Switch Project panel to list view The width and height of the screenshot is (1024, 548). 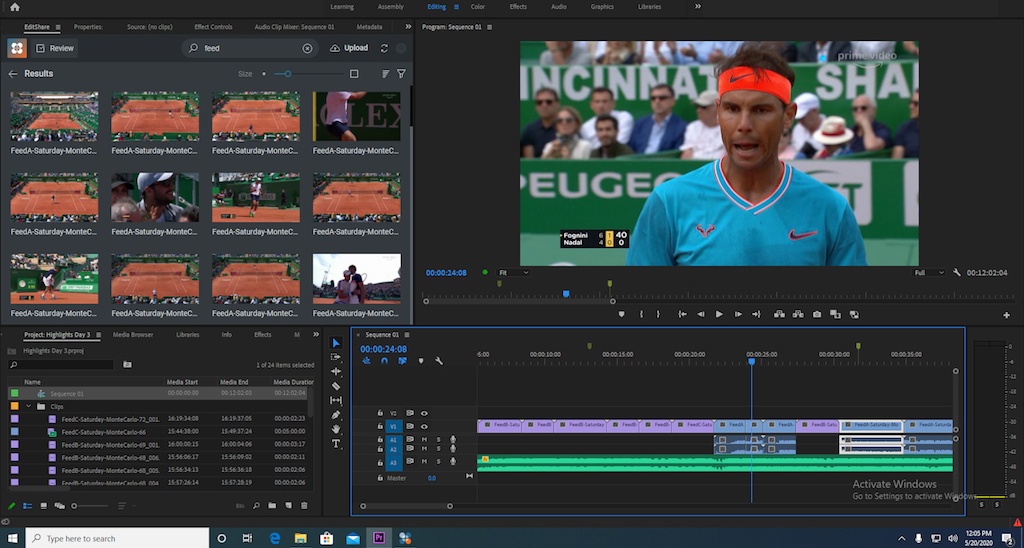(x=27, y=506)
